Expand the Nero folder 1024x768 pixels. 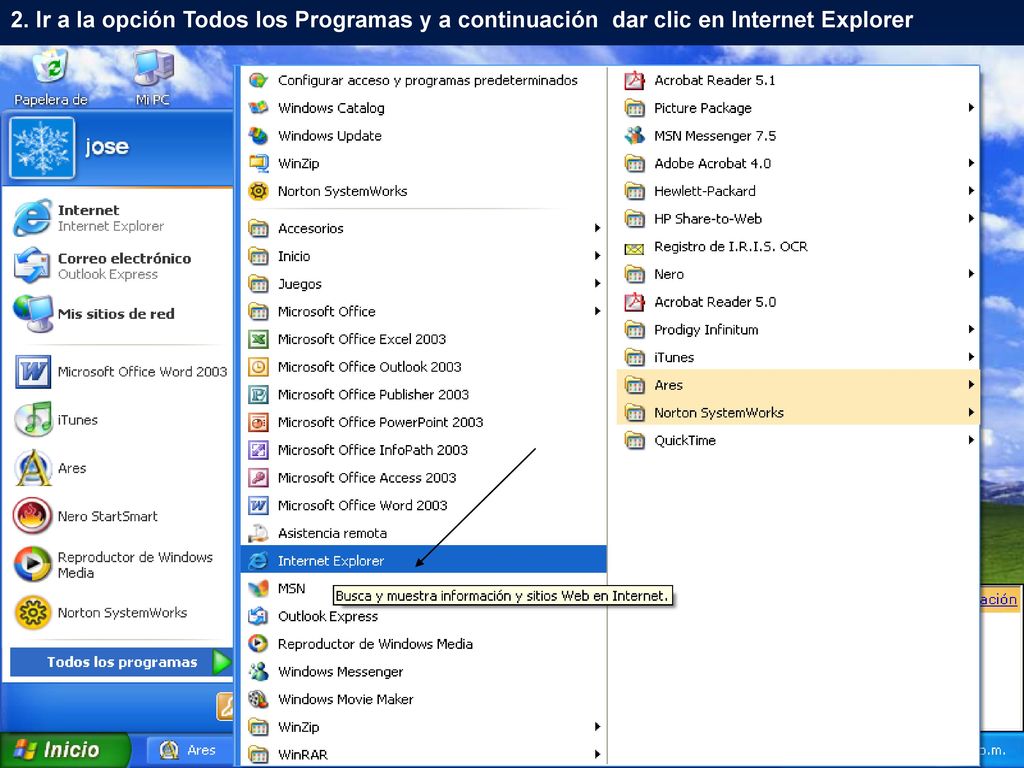[798, 274]
